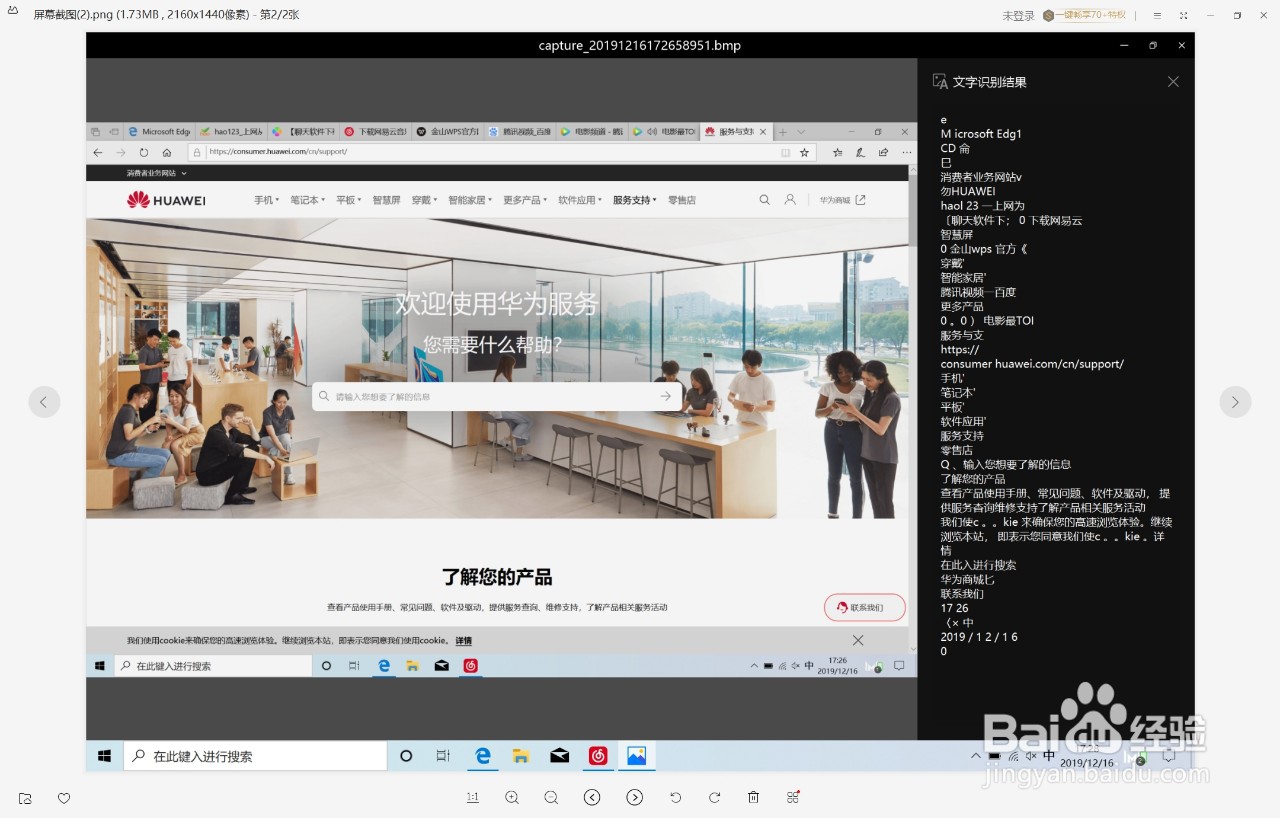Dismiss the cookie notice with its X
The image size is (1280, 818).
[858, 640]
